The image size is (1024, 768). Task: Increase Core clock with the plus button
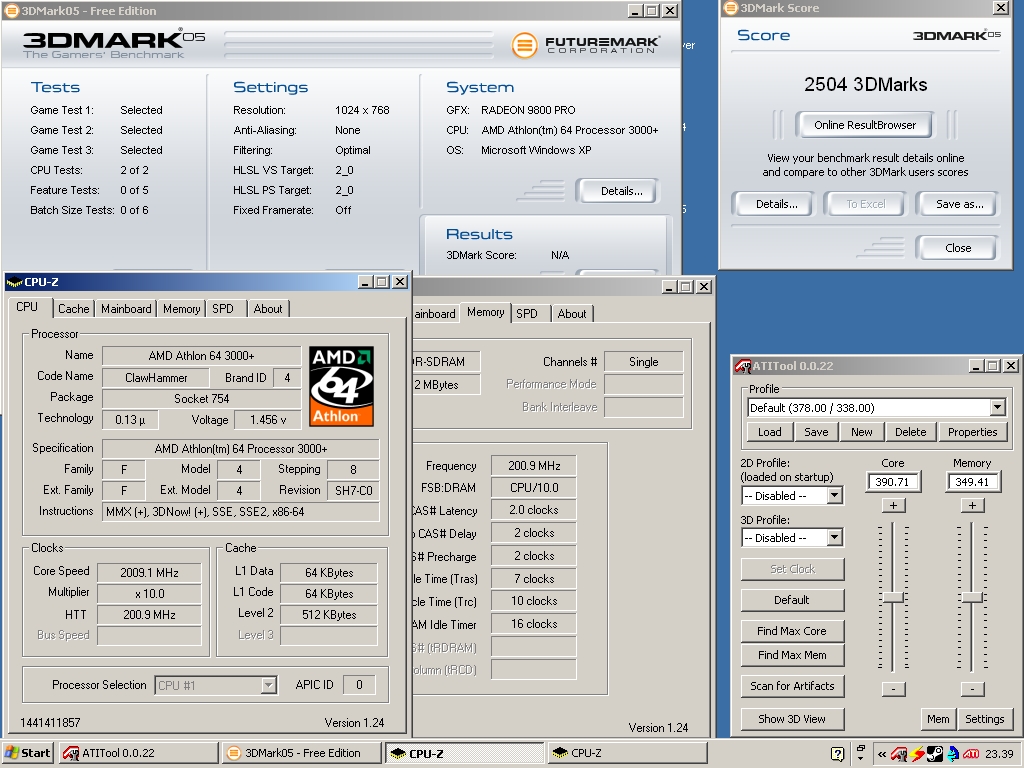tap(893, 505)
